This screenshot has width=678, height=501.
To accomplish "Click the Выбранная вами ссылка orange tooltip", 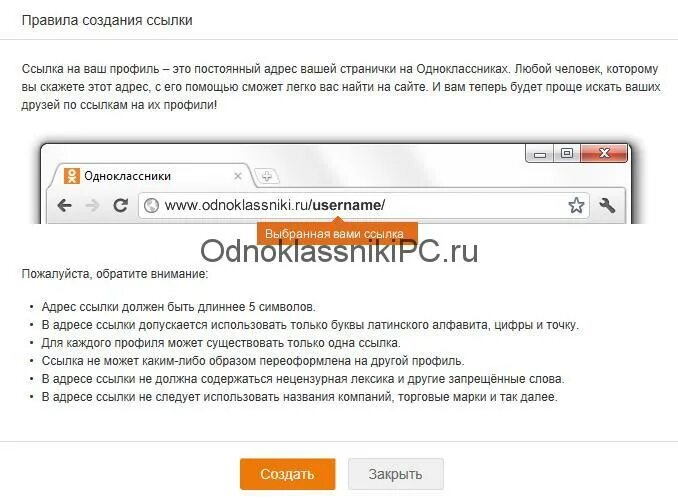I will [337, 234].
